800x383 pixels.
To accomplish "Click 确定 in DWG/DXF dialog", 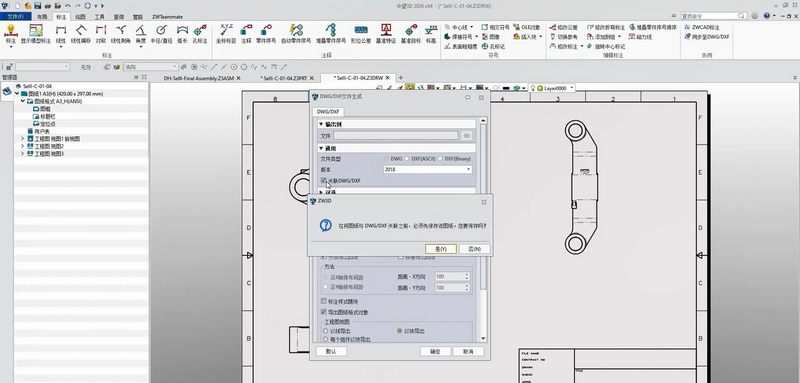I will pos(435,351).
